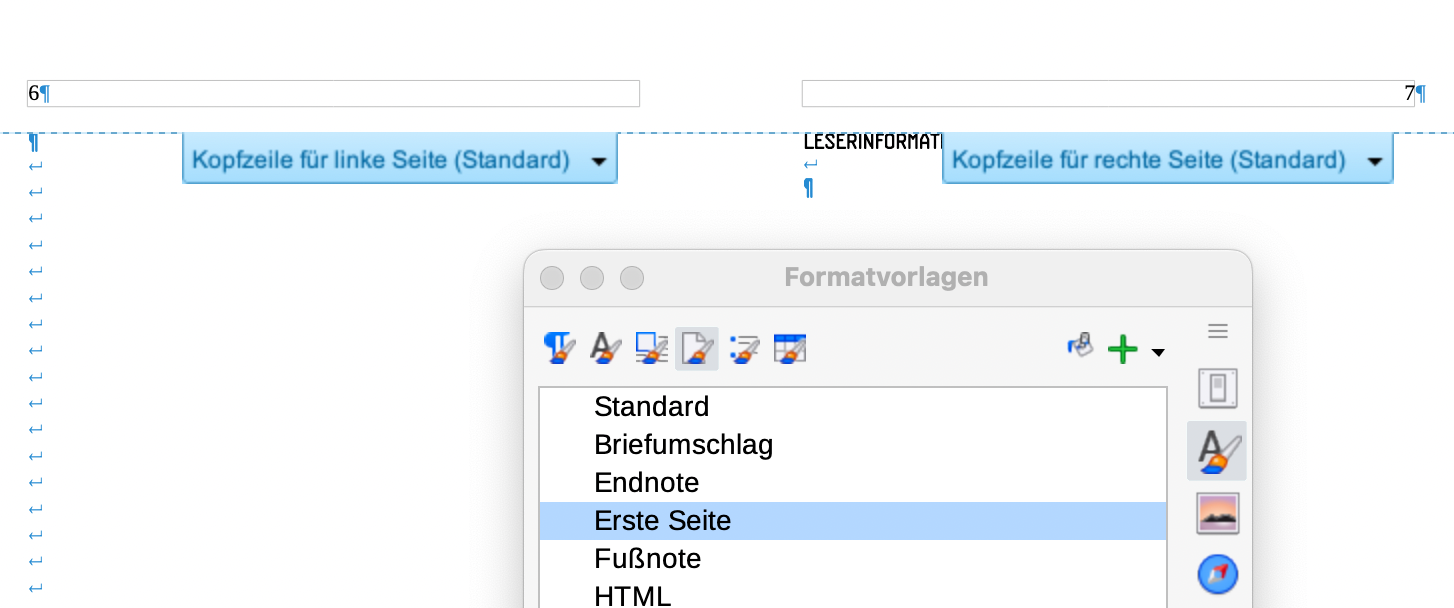Activate Fill Format Mode paint bucket

(x=1080, y=347)
